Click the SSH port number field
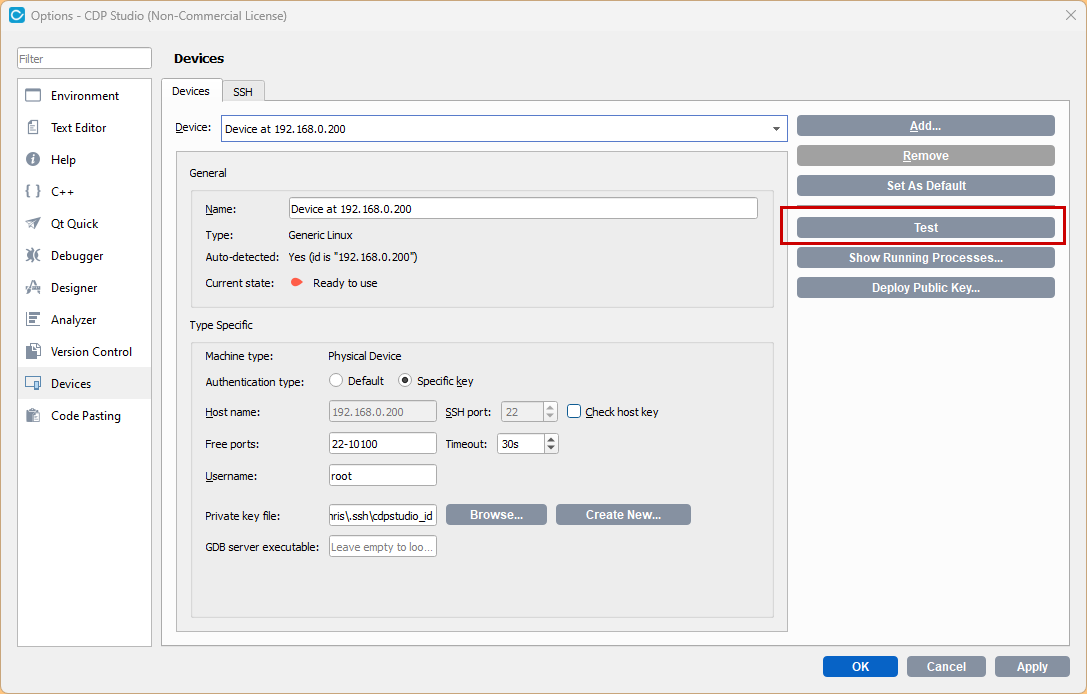The image size is (1087, 694). (522, 412)
